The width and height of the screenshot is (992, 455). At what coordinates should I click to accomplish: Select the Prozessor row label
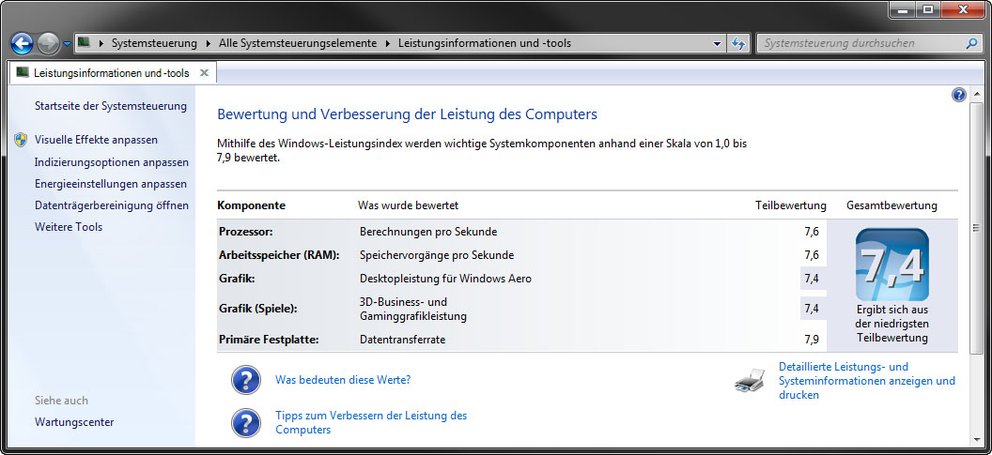pos(245,232)
